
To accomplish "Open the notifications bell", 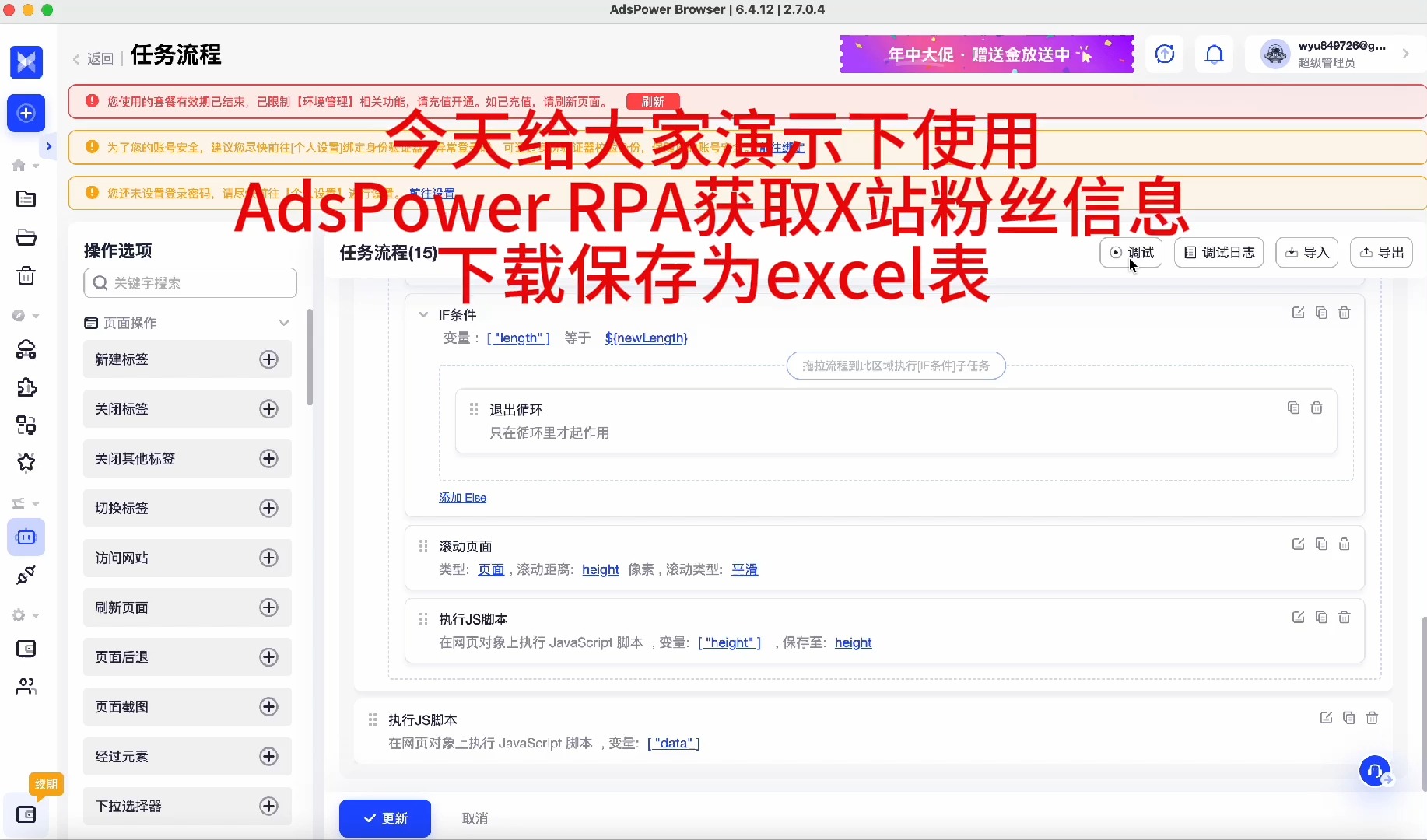I will tap(1215, 54).
